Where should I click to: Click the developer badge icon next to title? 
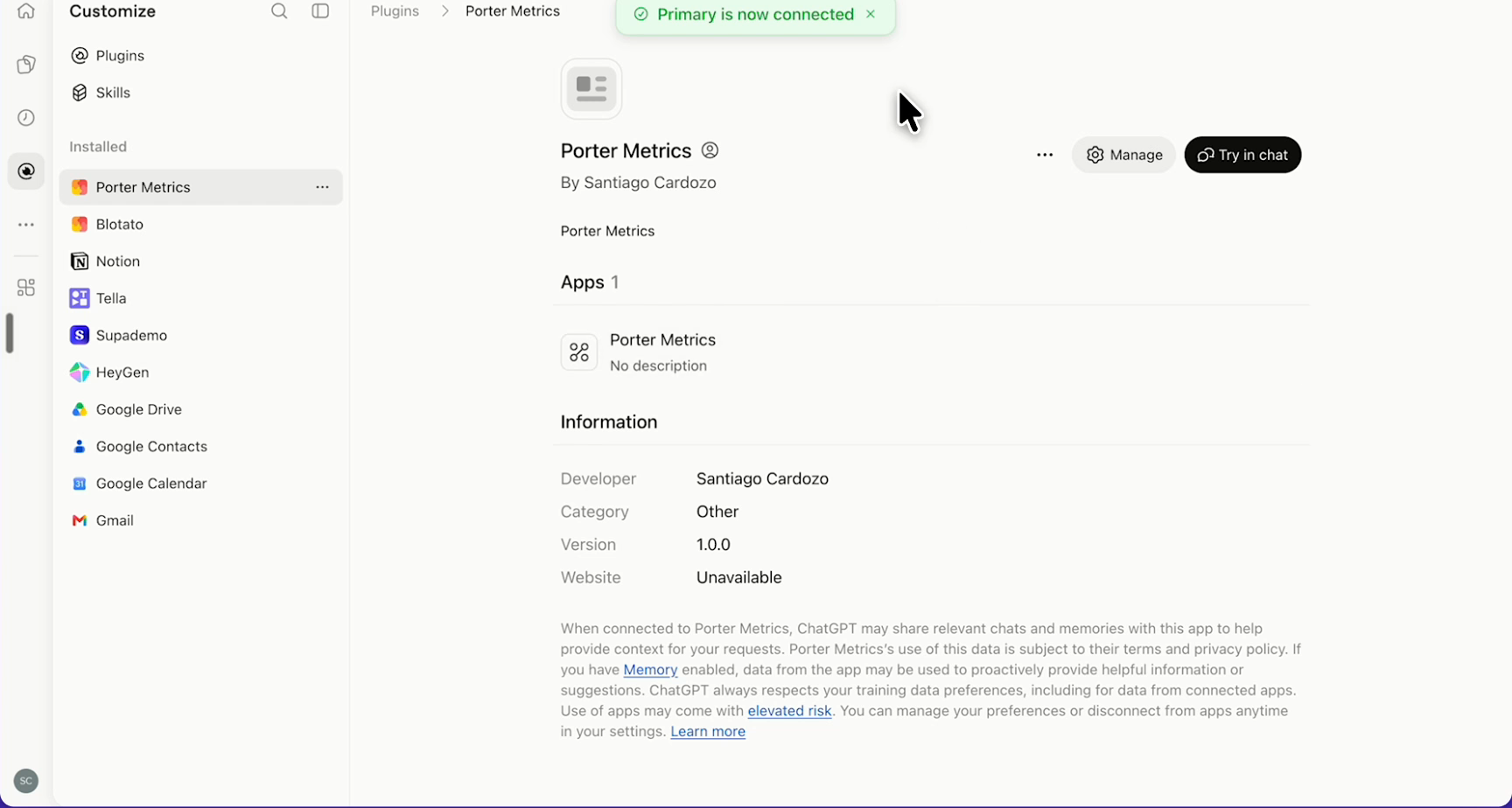(710, 150)
